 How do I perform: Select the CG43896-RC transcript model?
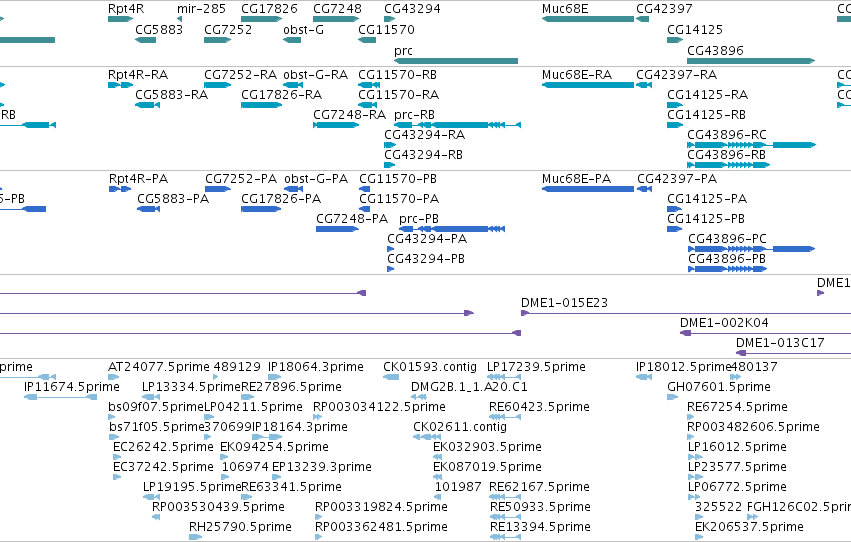click(x=751, y=145)
